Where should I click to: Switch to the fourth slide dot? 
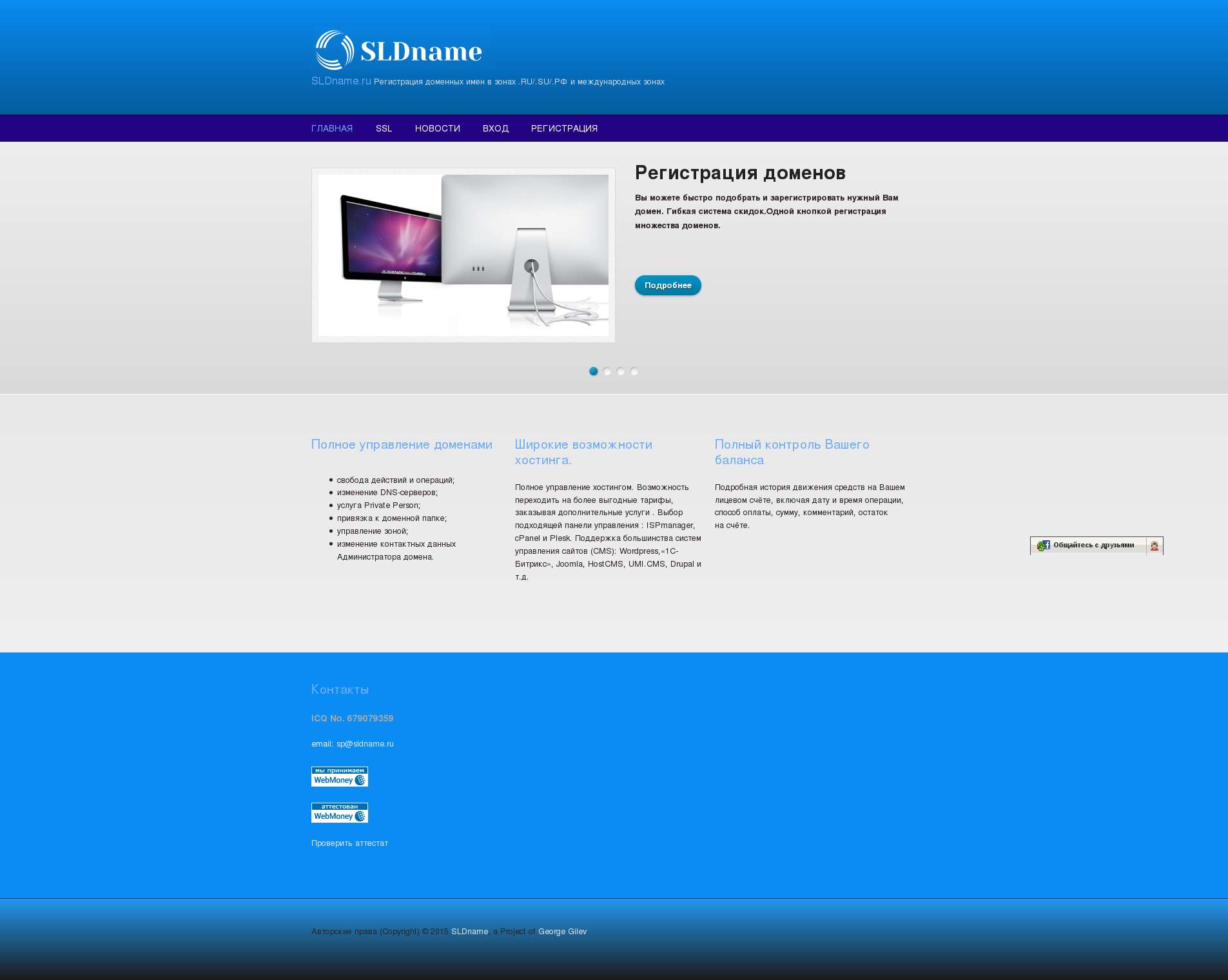point(634,371)
